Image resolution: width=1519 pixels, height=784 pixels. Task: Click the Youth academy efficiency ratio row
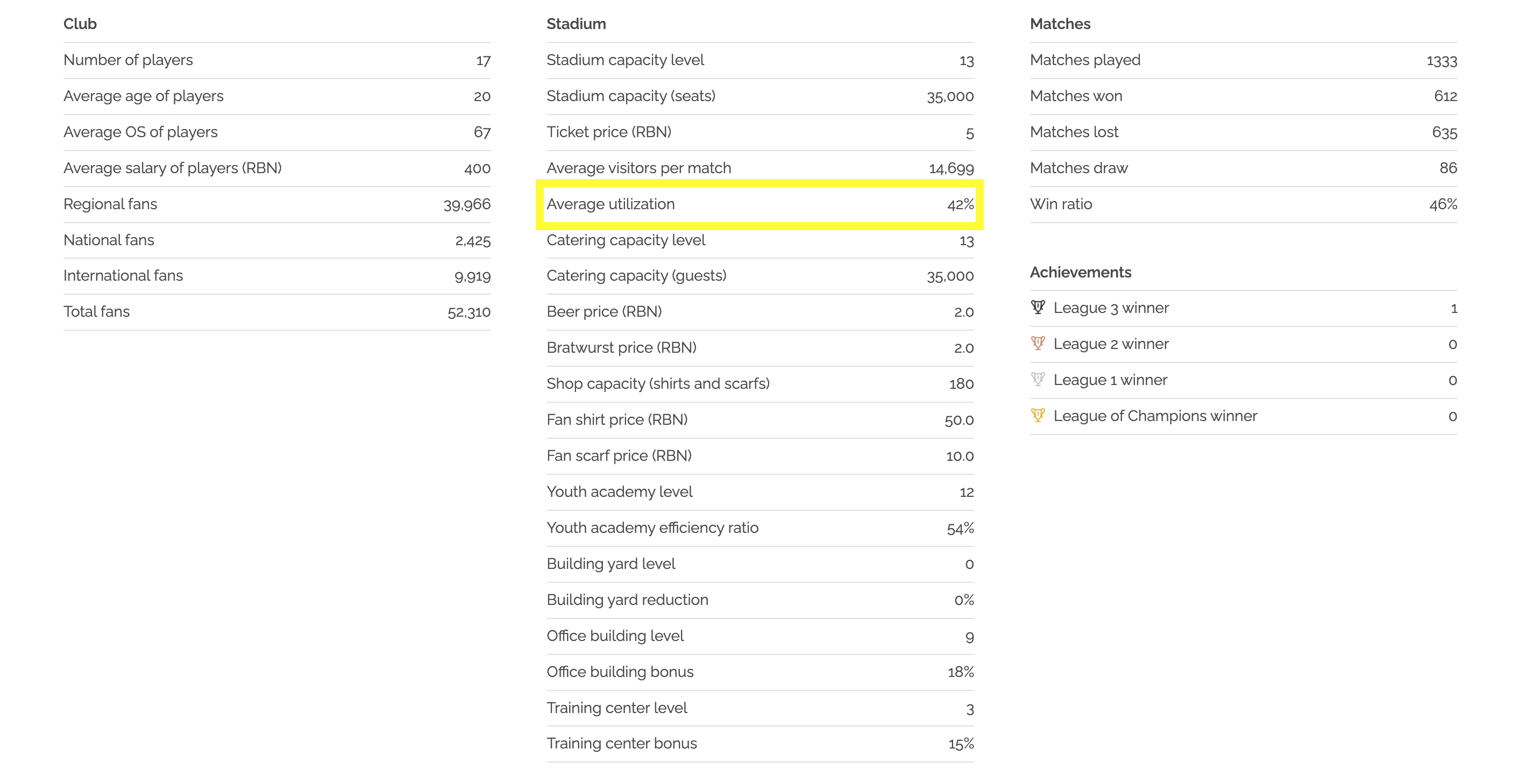(760, 528)
